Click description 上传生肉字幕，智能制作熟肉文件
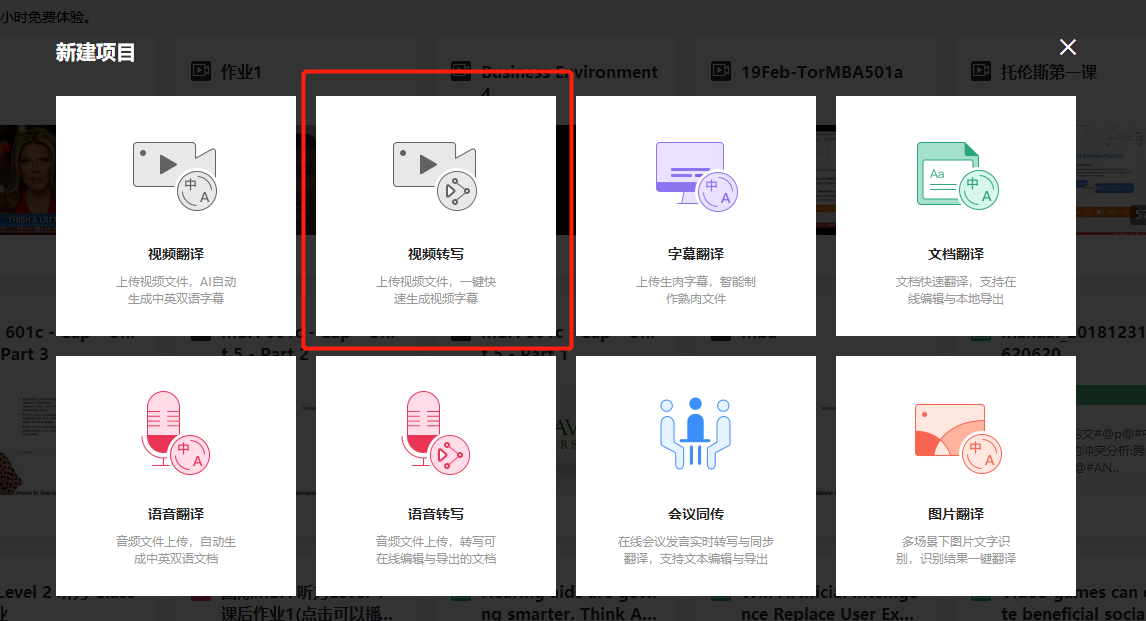The image size is (1146, 621). click(x=696, y=290)
